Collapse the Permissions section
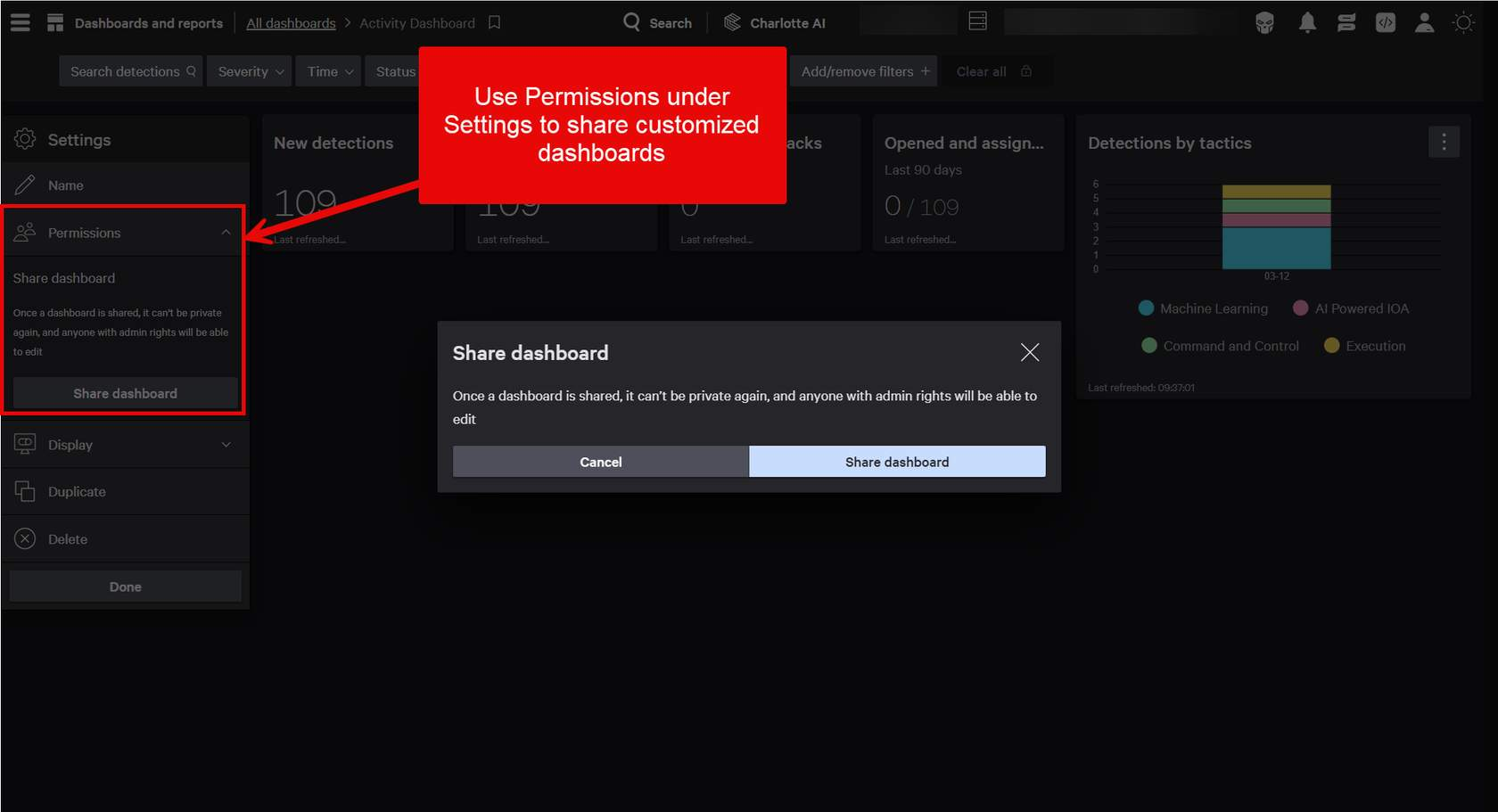1498x812 pixels. pyautogui.click(x=226, y=233)
